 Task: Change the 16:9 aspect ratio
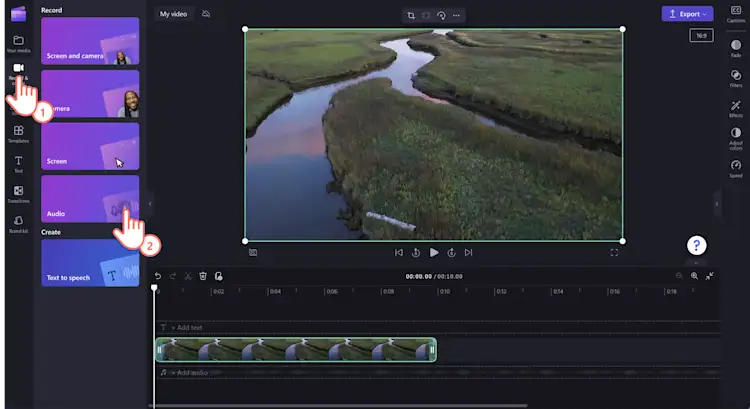coord(701,35)
